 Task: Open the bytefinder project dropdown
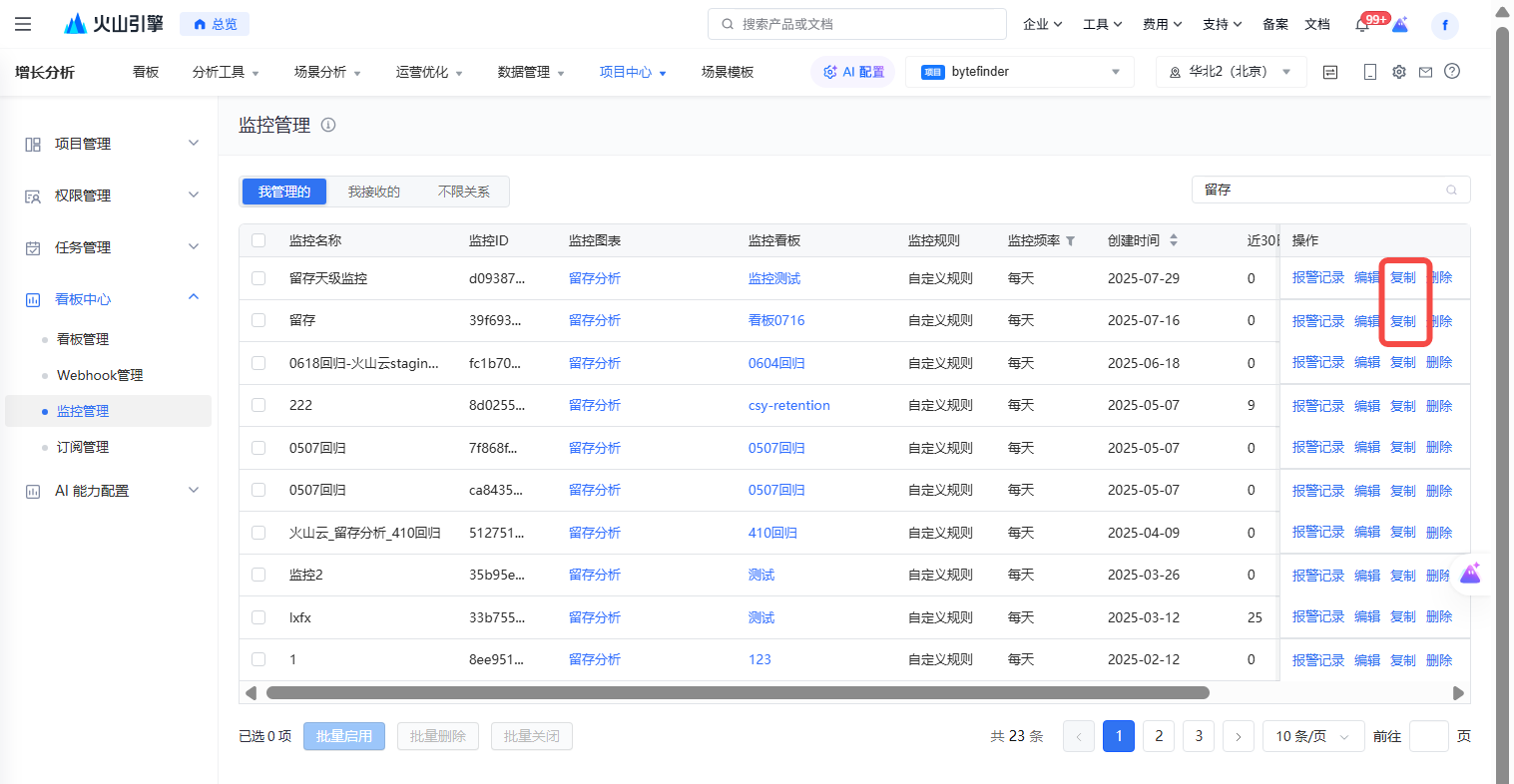tap(1019, 72)
